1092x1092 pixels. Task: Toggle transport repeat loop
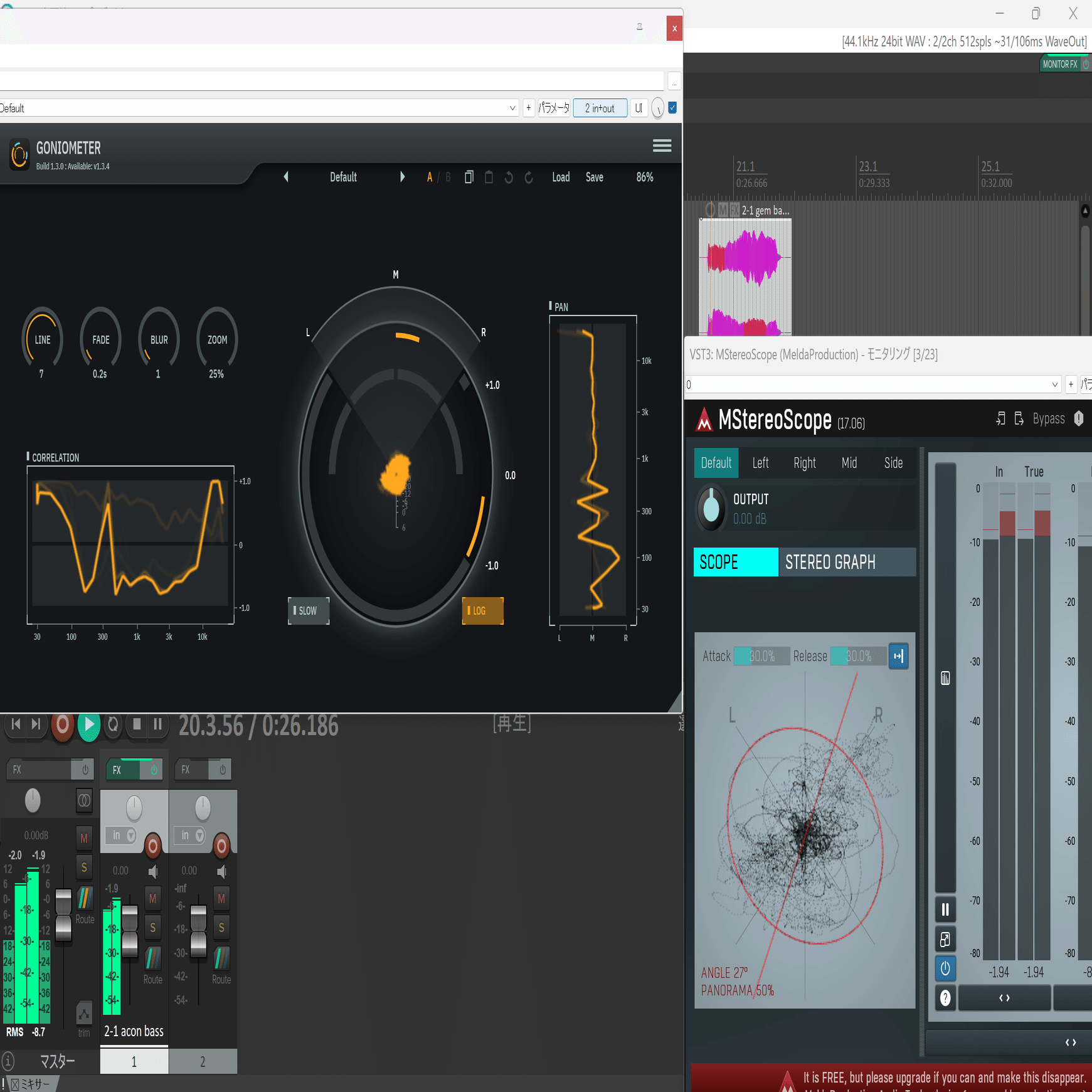pos(113,724)
